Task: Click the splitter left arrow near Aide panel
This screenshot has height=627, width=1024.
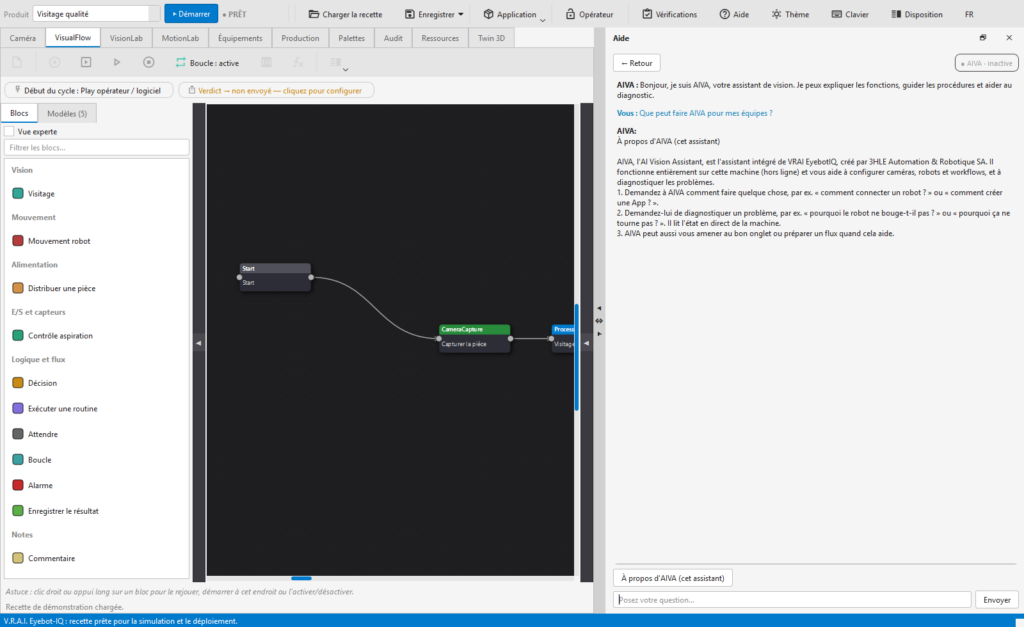Action: click(x=599, y=308)
